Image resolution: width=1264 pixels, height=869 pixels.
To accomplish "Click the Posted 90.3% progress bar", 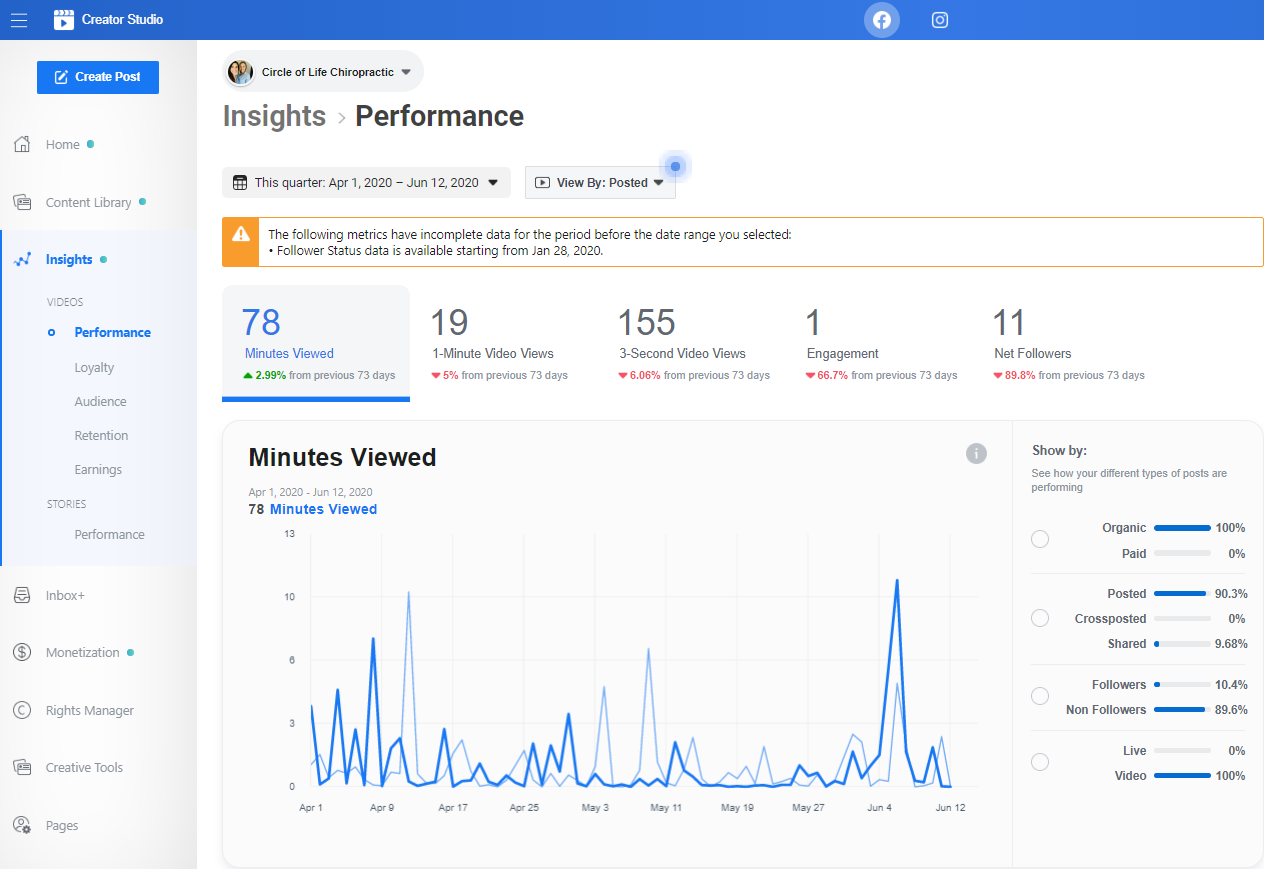I will tap(1182, 594).
